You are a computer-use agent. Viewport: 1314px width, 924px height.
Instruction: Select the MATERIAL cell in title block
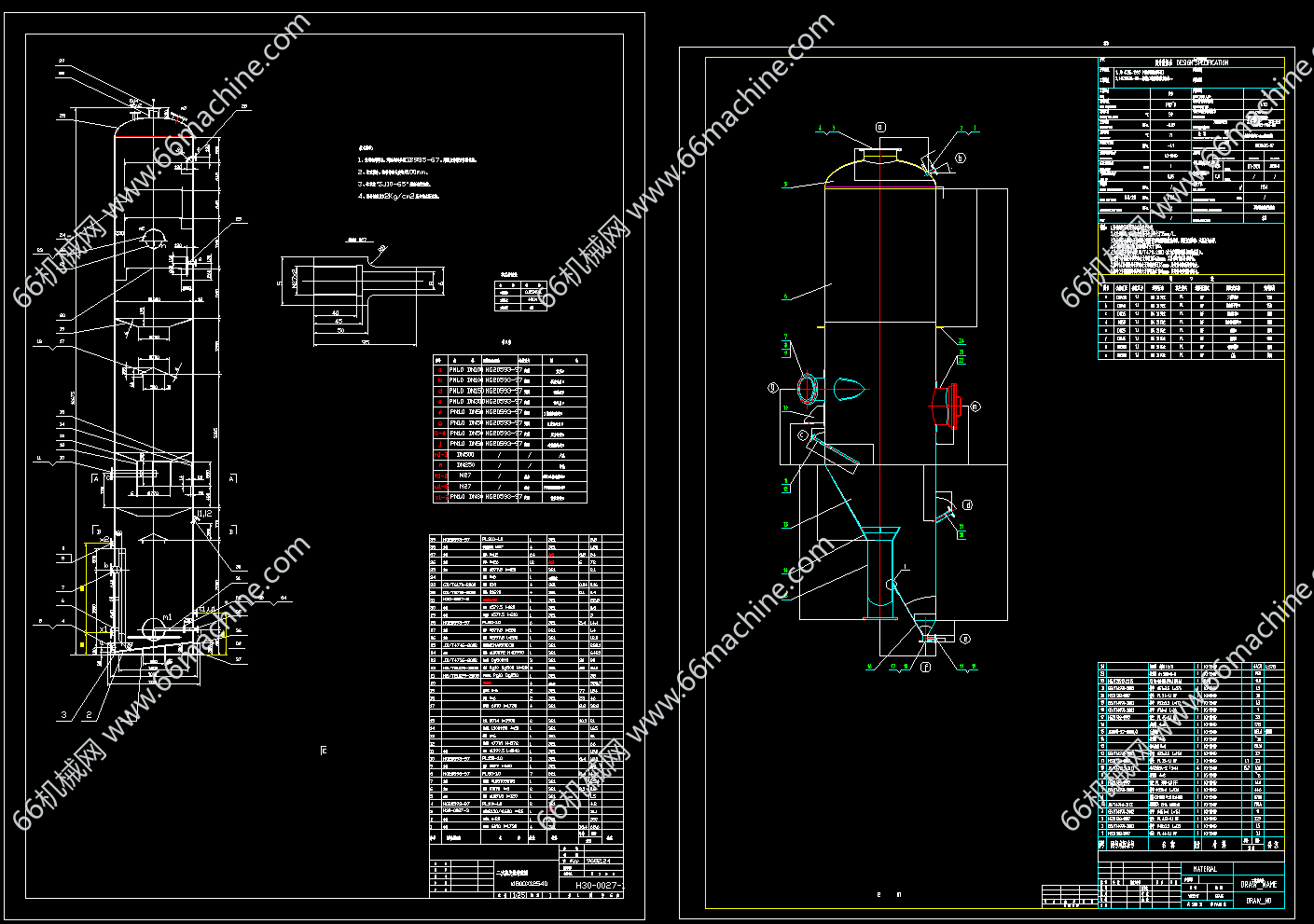click(1205, 869)
